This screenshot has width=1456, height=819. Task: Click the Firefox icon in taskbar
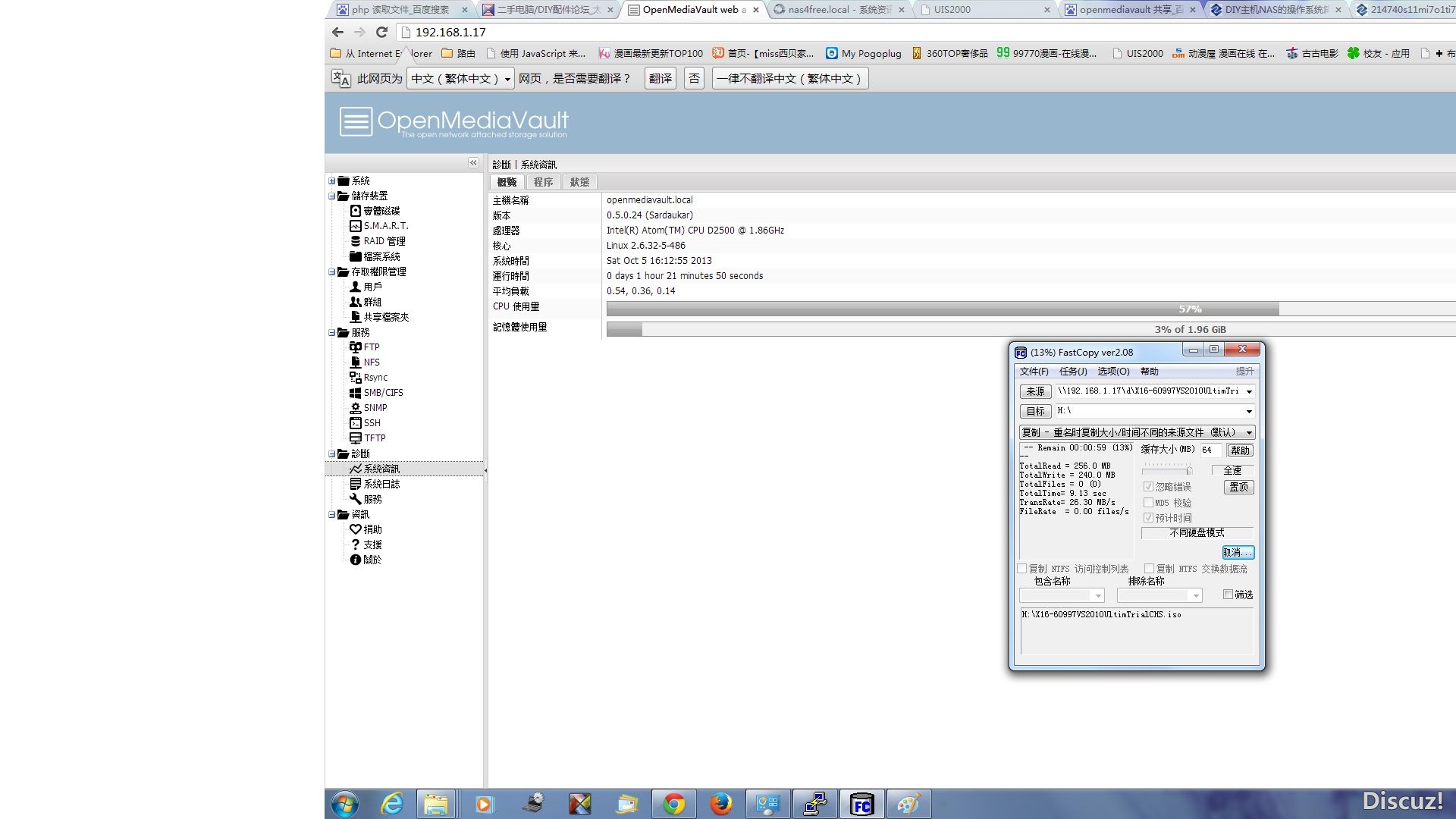(x=720, y=804)
